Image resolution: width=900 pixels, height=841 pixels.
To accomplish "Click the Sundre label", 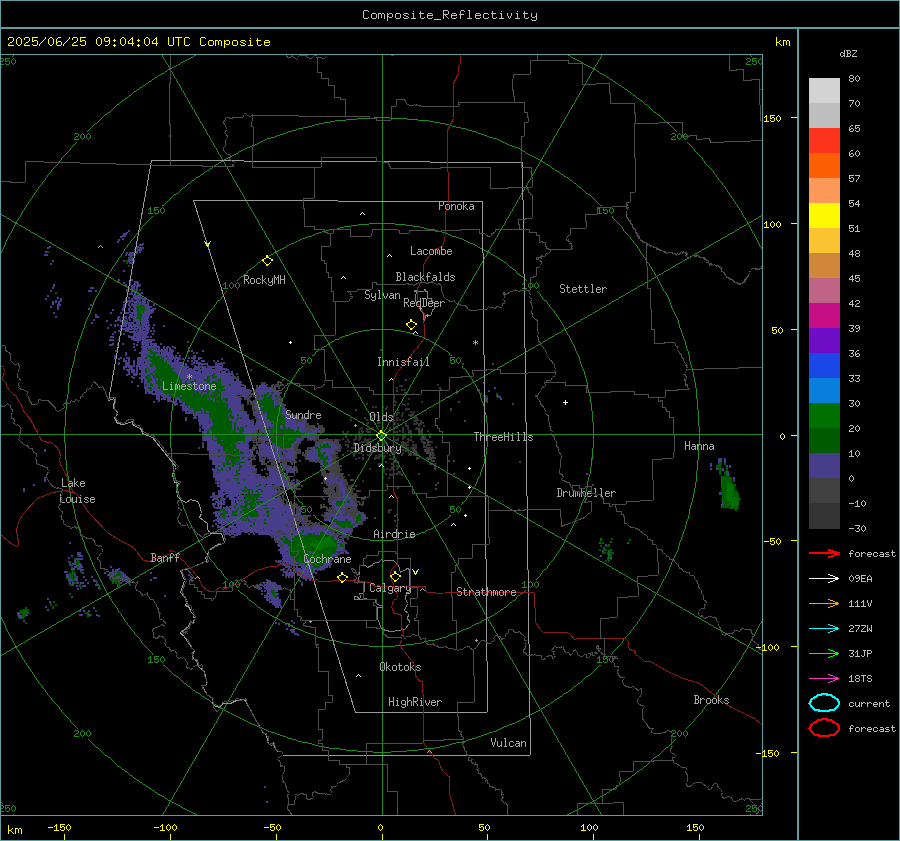I will click(303, 415).
